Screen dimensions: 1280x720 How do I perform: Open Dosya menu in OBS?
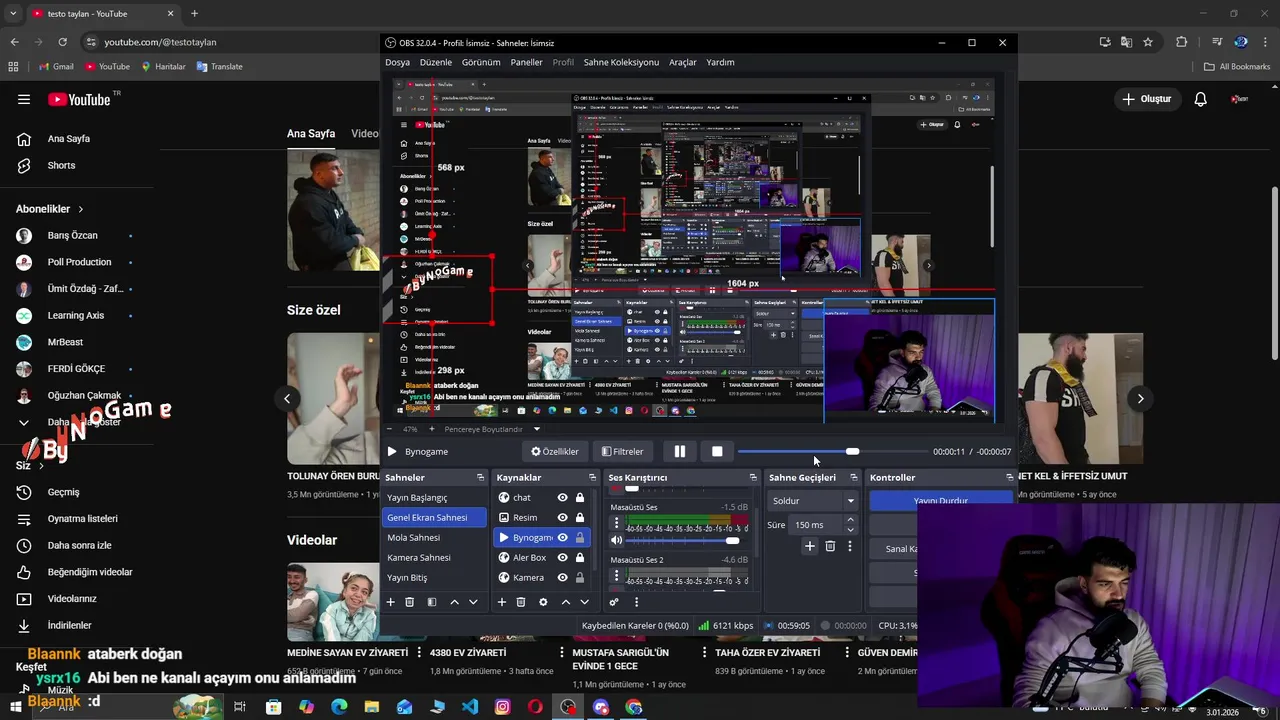(397, 62)
